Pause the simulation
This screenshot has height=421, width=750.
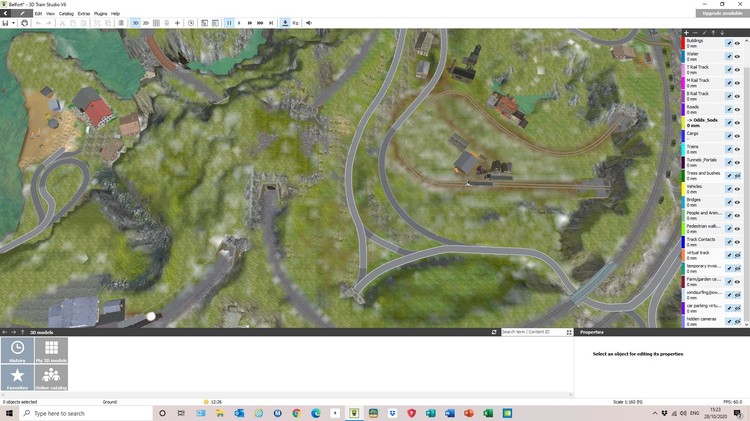click(x=229, y=22)
